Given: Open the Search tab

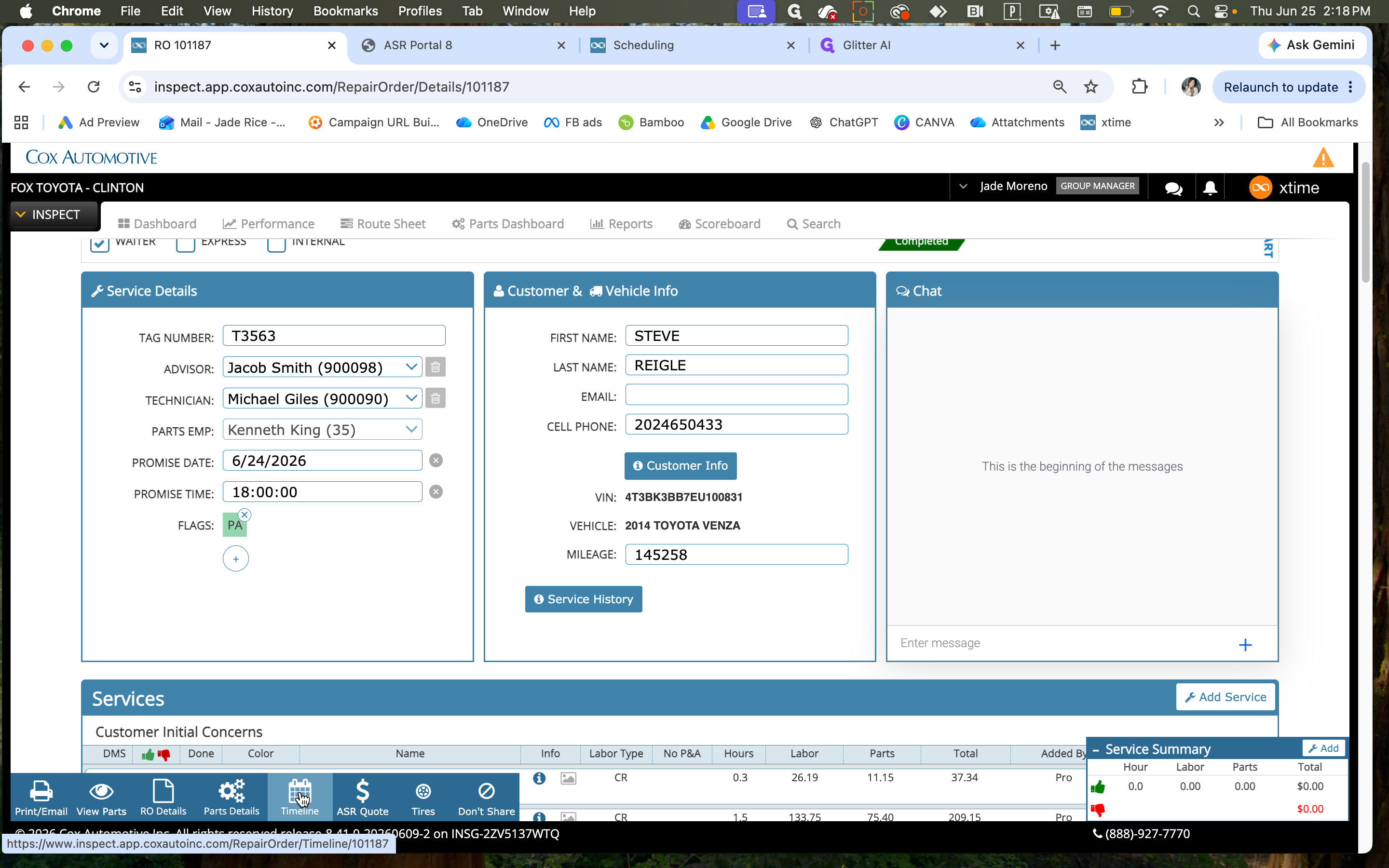Looking at the screenshot, I should (x=813, y=224).
